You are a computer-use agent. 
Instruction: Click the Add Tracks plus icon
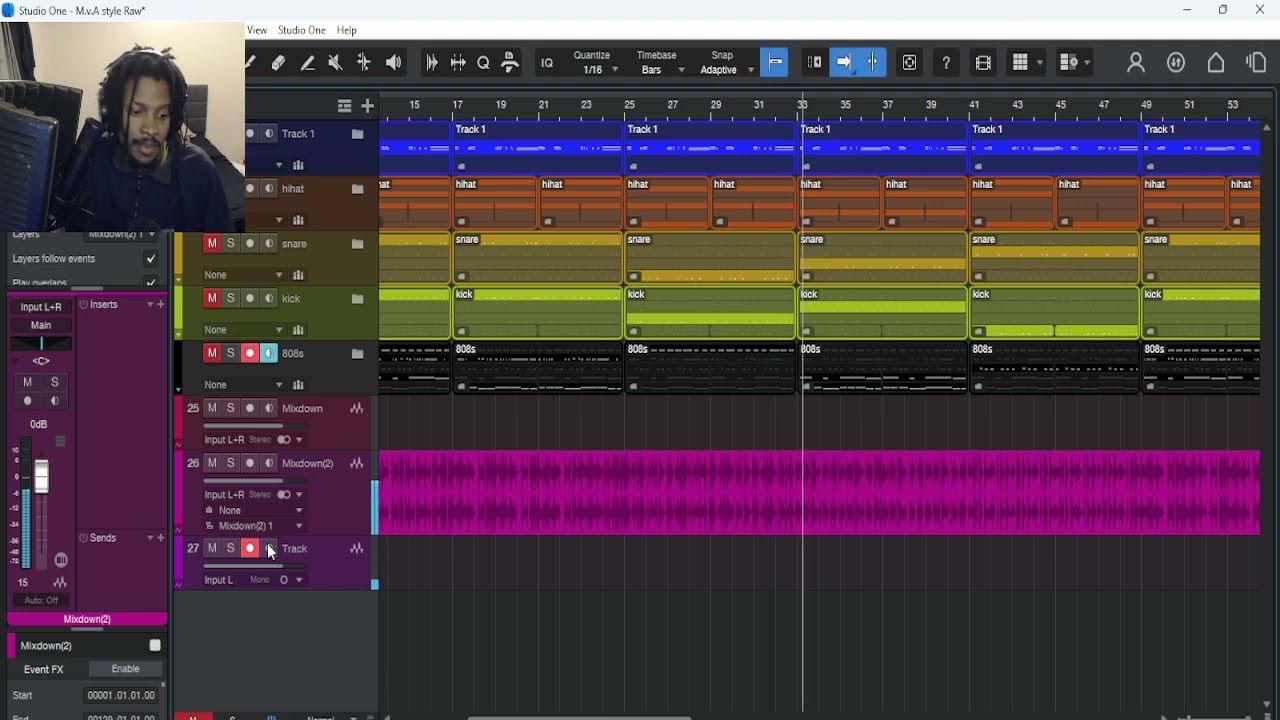367,106
